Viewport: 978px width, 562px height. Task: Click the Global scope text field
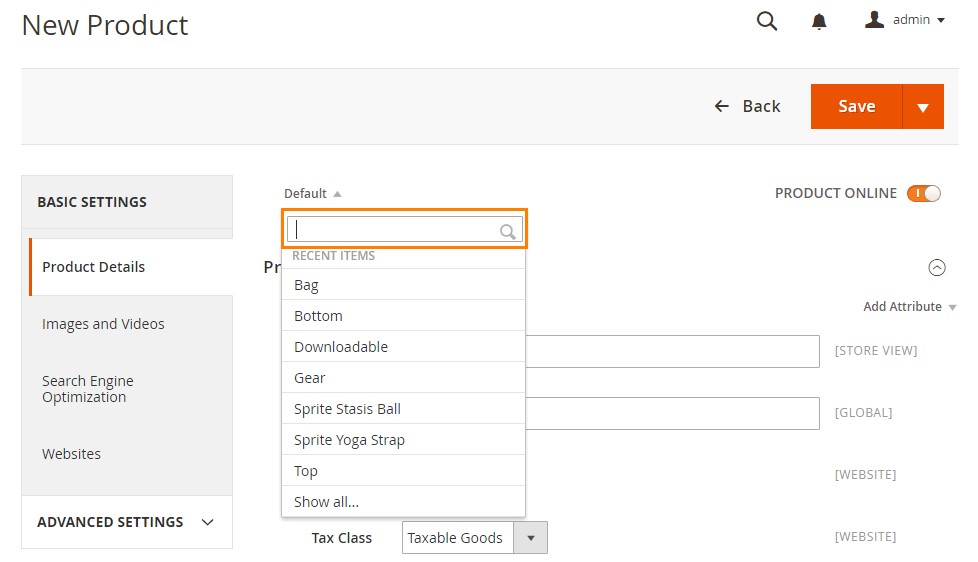pos(672,413)
